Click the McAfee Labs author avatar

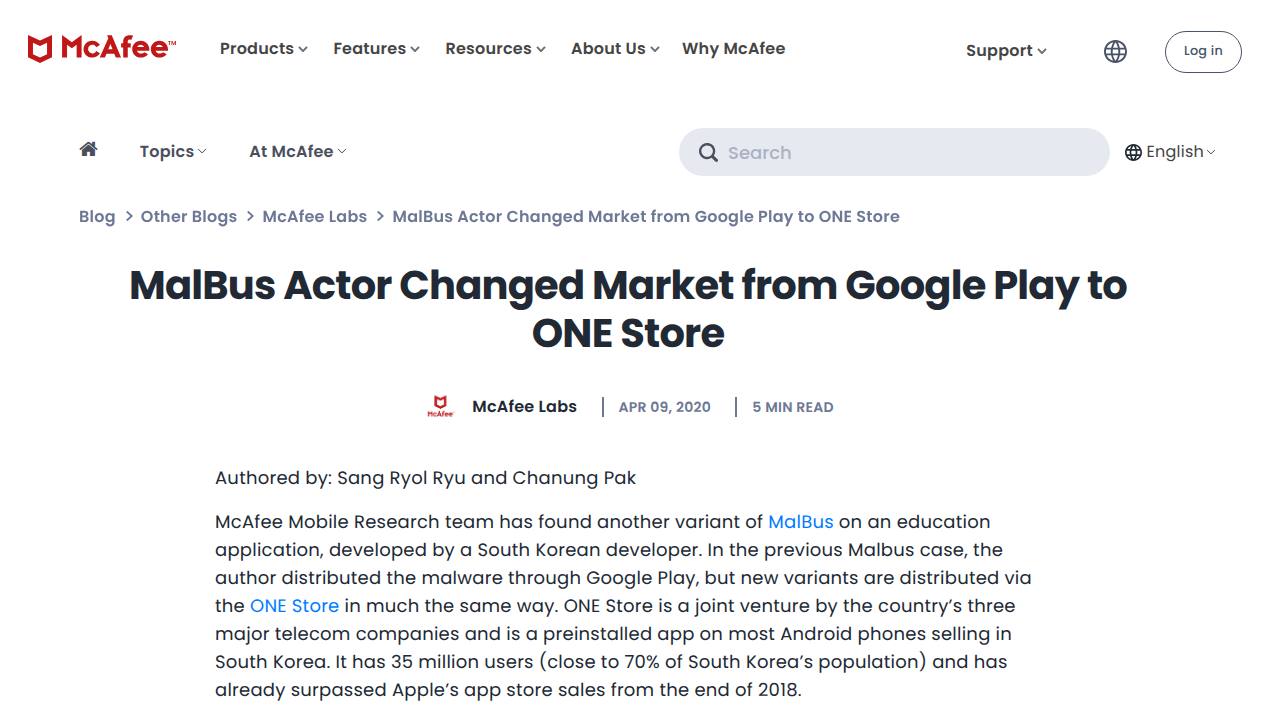440,406
